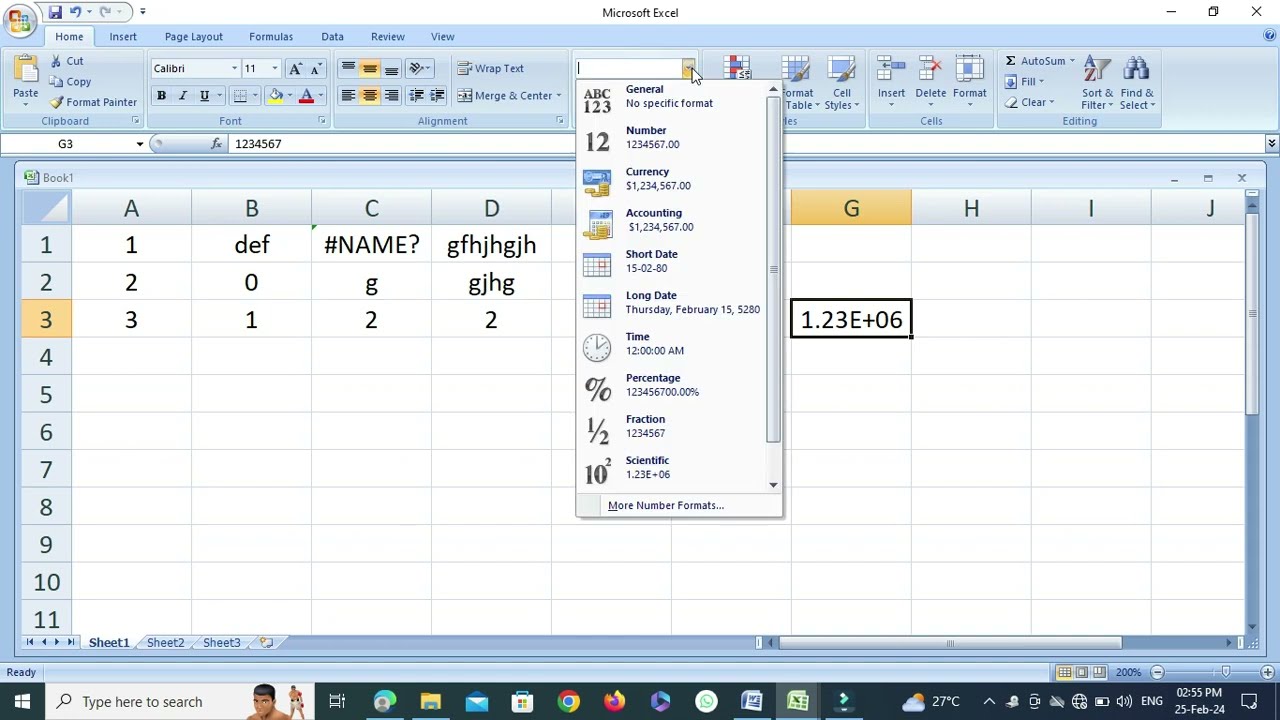Expand the formula bar
This screenshot has height=720, width=1280.
pyautogui.click(x=1271, y=144)
